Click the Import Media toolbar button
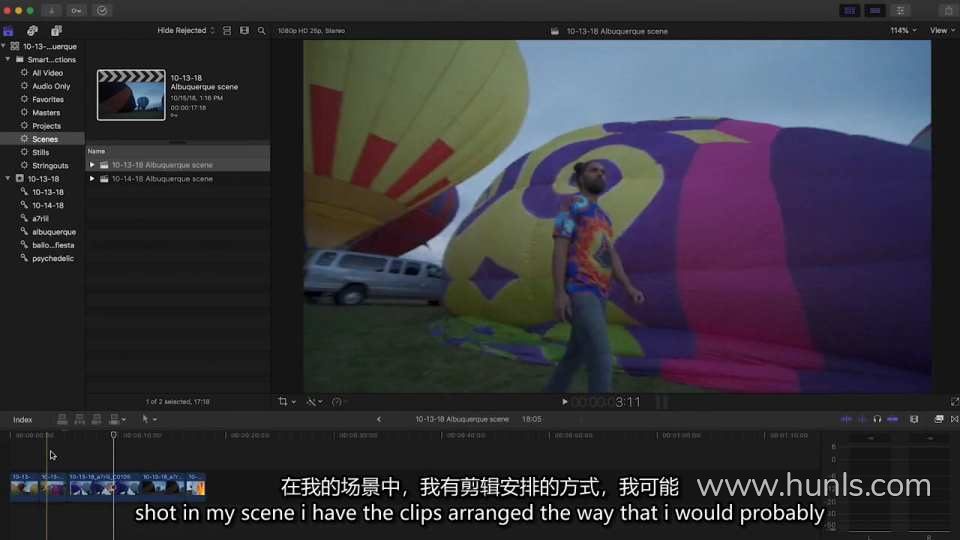 [51, 10]
